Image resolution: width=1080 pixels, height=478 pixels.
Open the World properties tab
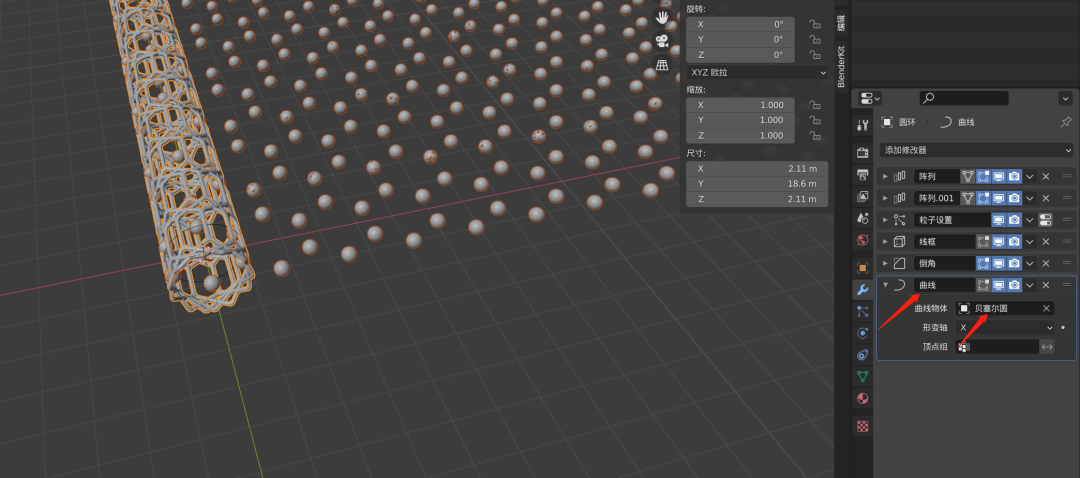862,240
